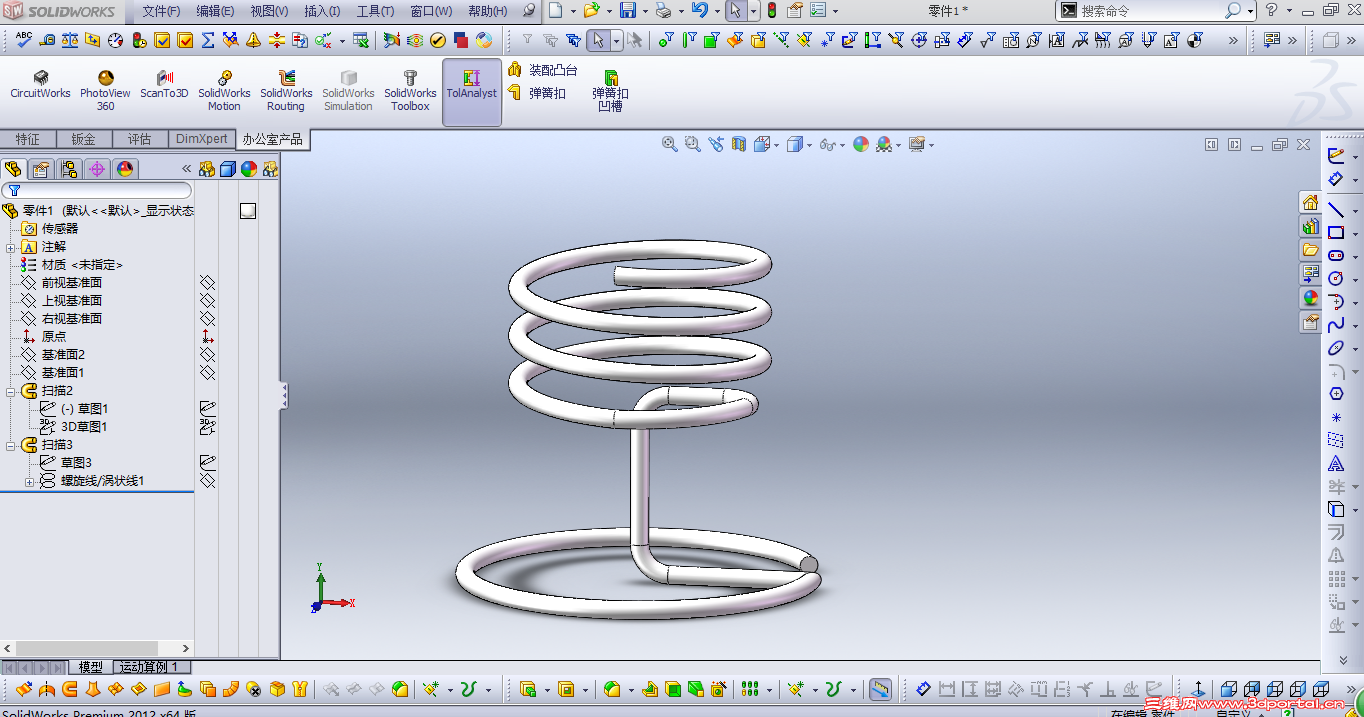Open the DimXpertManager crosshair tab
The image size is (1364, 717).
coord(97,169)
